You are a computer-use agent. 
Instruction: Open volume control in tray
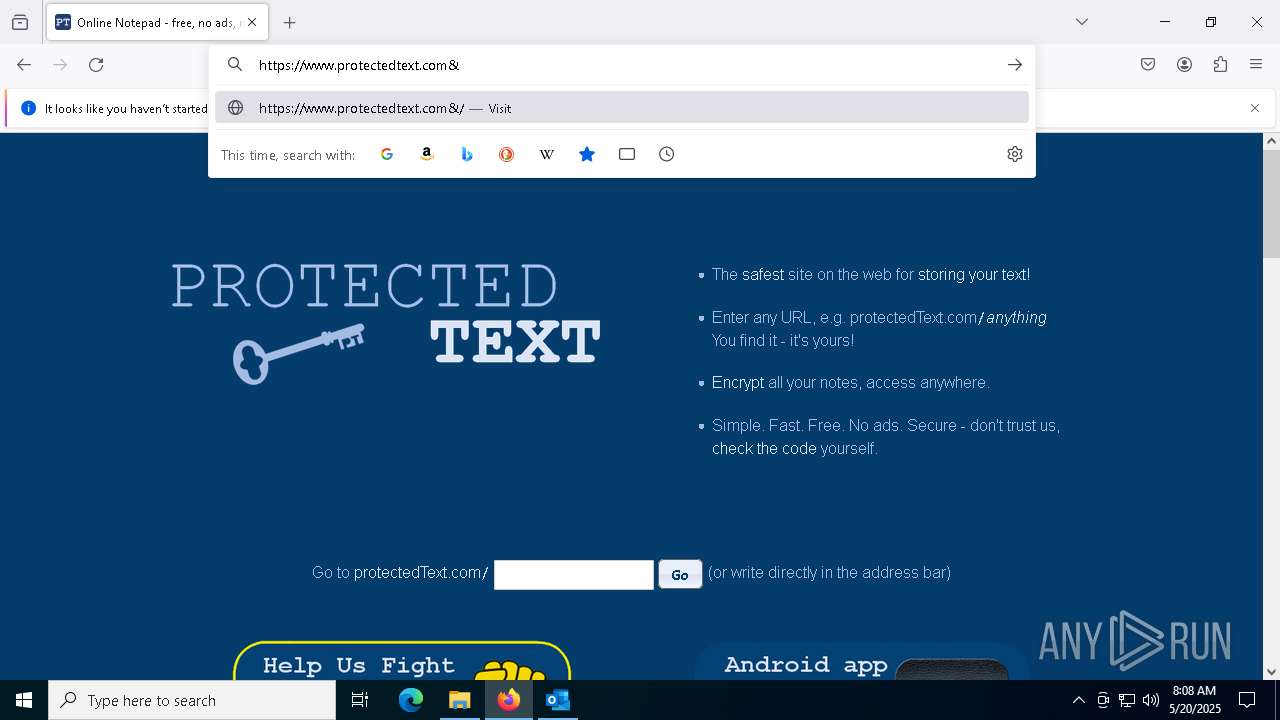tap(1151, 700)
